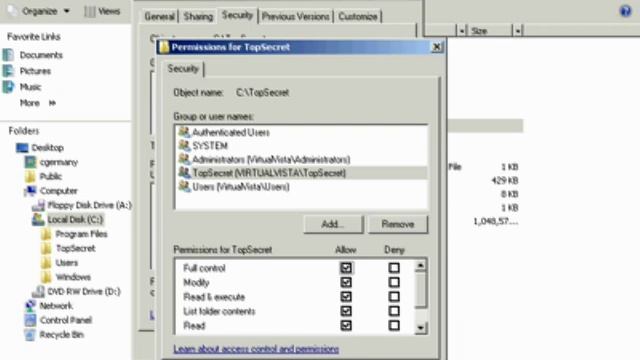Click the Add... button
The height and width of the screenshot is (360, 640).
point(333,224)
